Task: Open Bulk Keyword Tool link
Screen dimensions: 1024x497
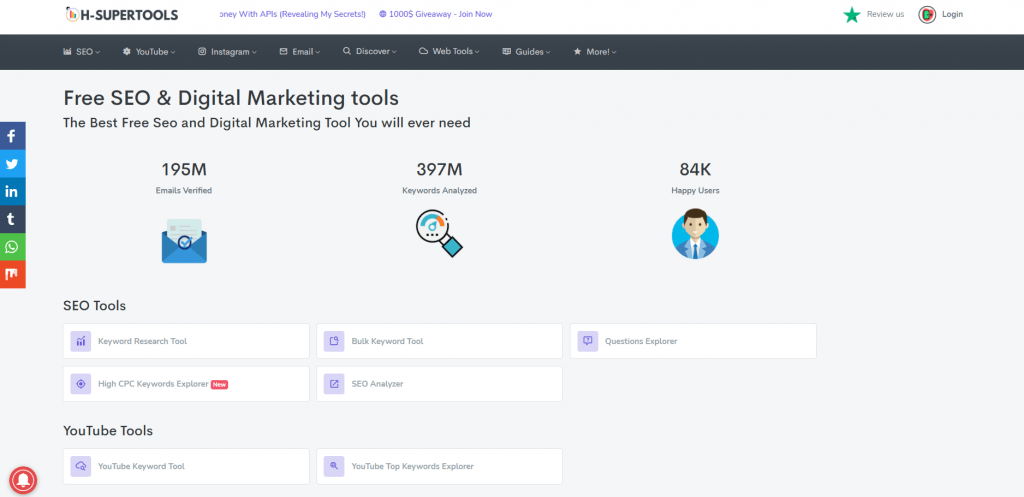Action: coord(440,341)
